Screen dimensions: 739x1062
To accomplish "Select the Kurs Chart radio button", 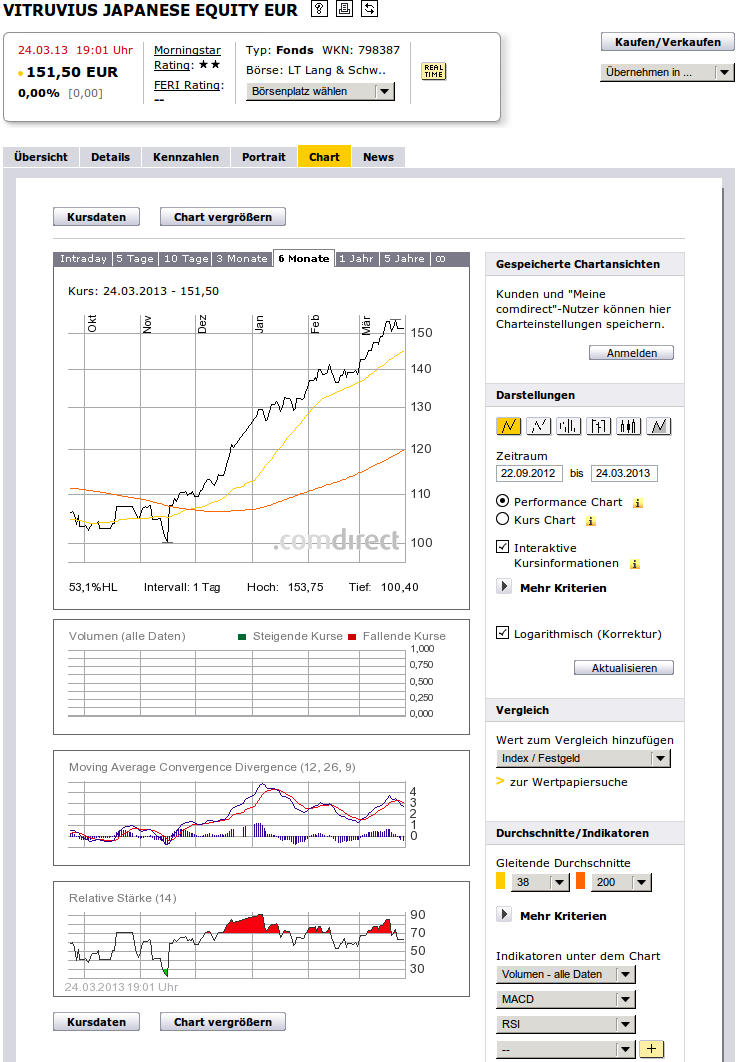I will [503, 519].
